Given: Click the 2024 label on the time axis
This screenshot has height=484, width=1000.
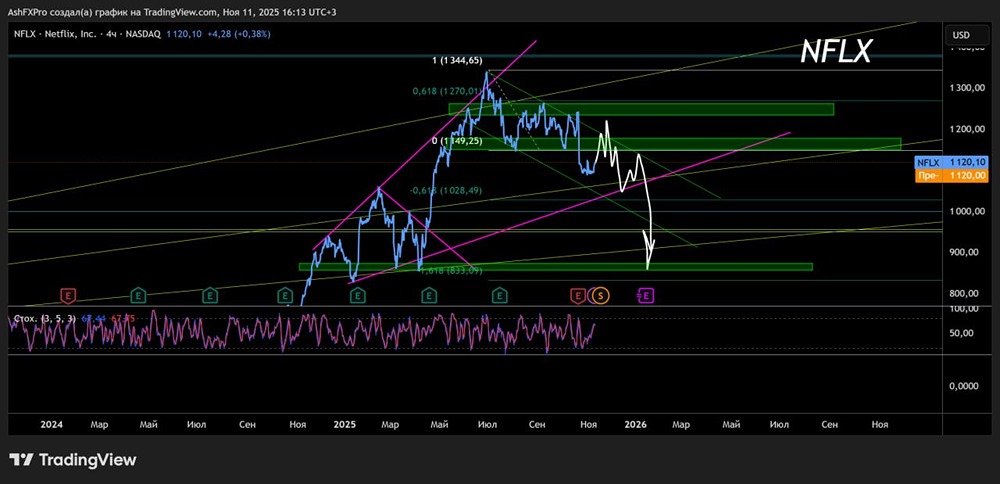Looking at the screenshot, I should (51, 424).
